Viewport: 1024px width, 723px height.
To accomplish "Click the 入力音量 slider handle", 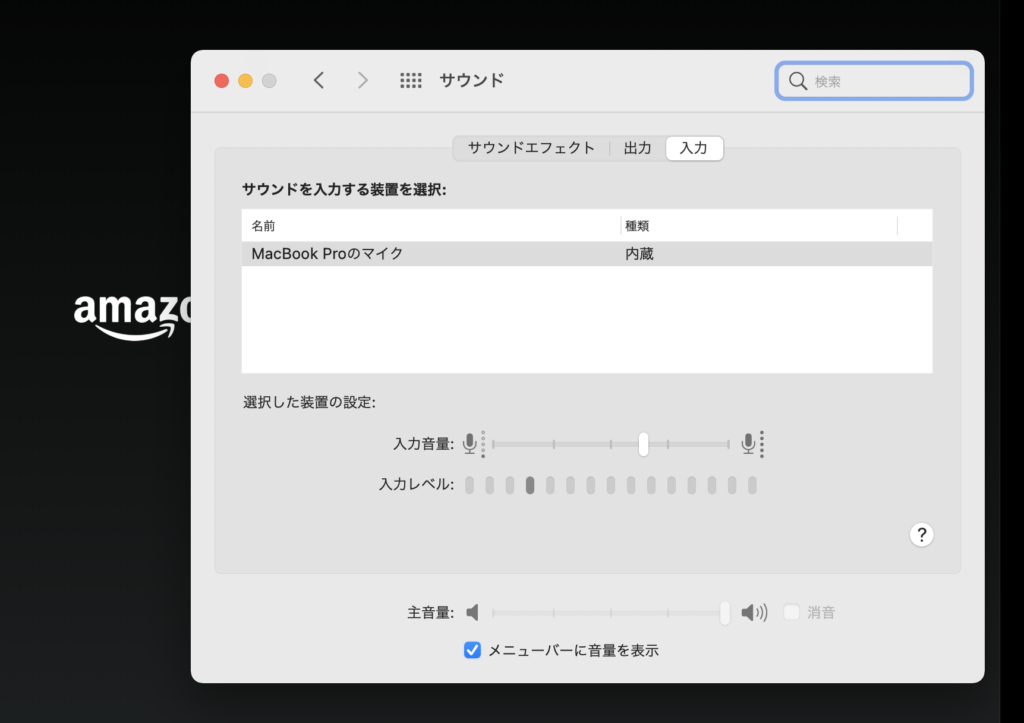I will click(x=643, y=444).
